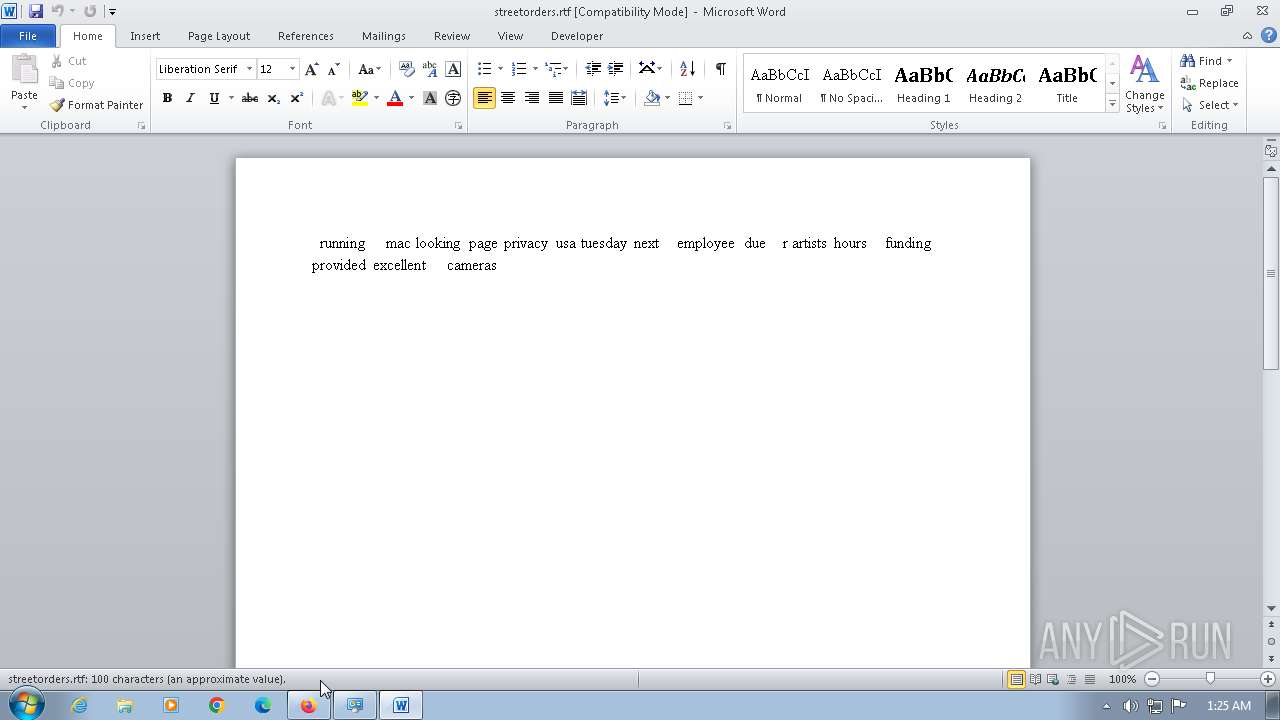Click the Find button

coord(1207,61)
